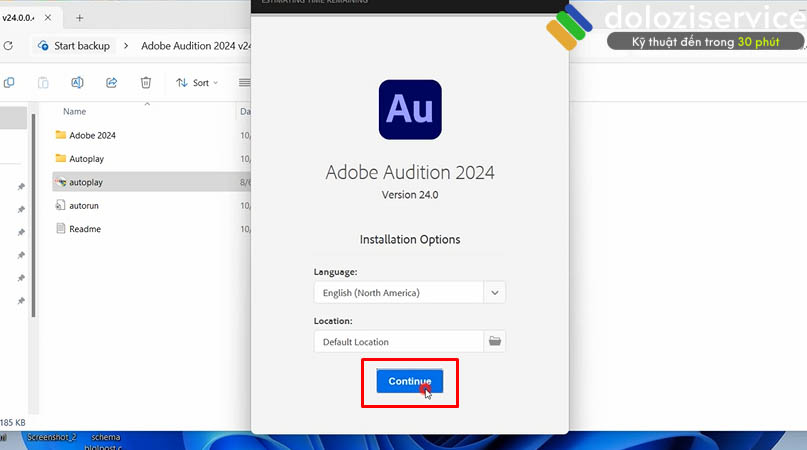Select the English (North America) language box
This screenshot has width=807, height=450.
(x=398, y=292)
